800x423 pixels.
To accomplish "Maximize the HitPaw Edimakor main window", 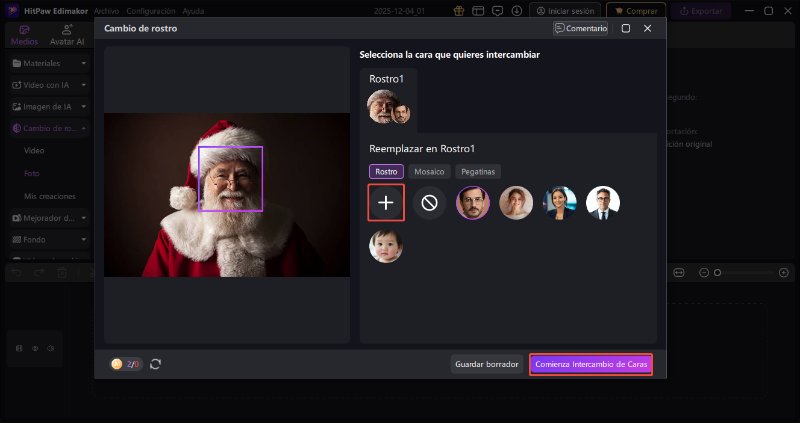I will click(768, 11).
